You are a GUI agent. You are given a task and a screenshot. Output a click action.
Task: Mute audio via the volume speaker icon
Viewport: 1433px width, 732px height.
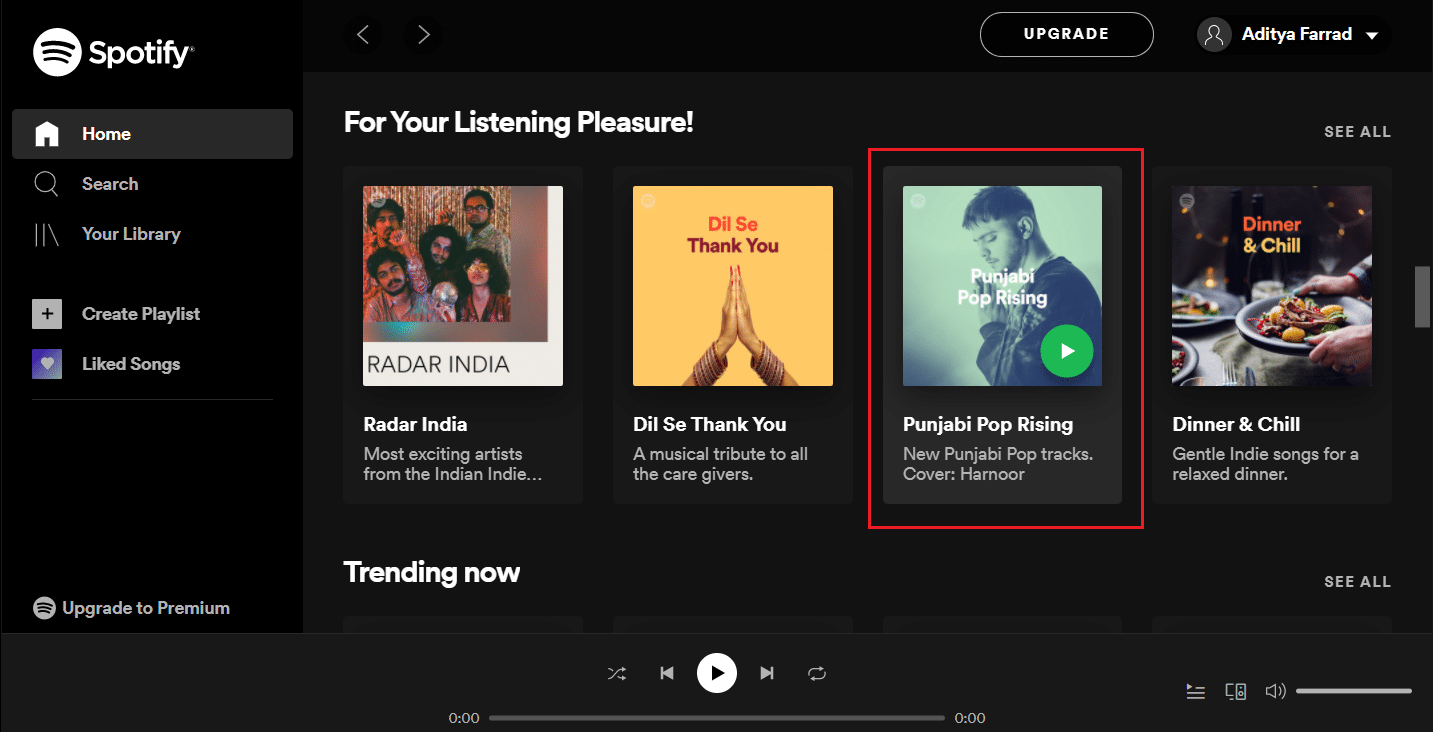(1275, 690)
